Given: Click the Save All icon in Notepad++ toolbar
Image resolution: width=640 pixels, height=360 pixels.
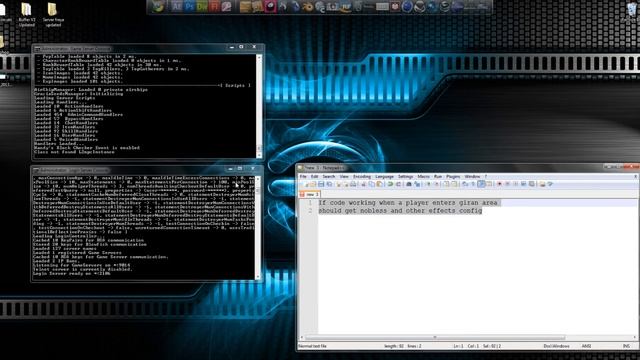Looking at the screenshot, I should pos(329,184).
